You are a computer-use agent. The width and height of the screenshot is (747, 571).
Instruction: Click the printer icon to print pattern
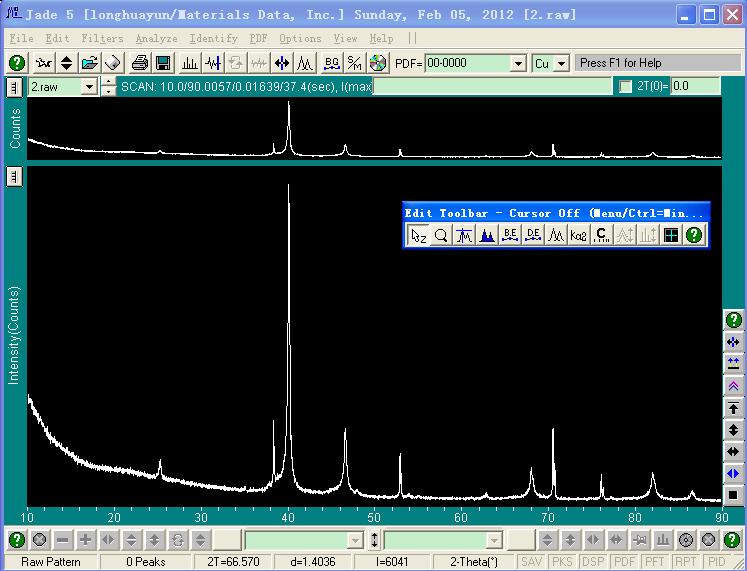[x=140, y=63]
